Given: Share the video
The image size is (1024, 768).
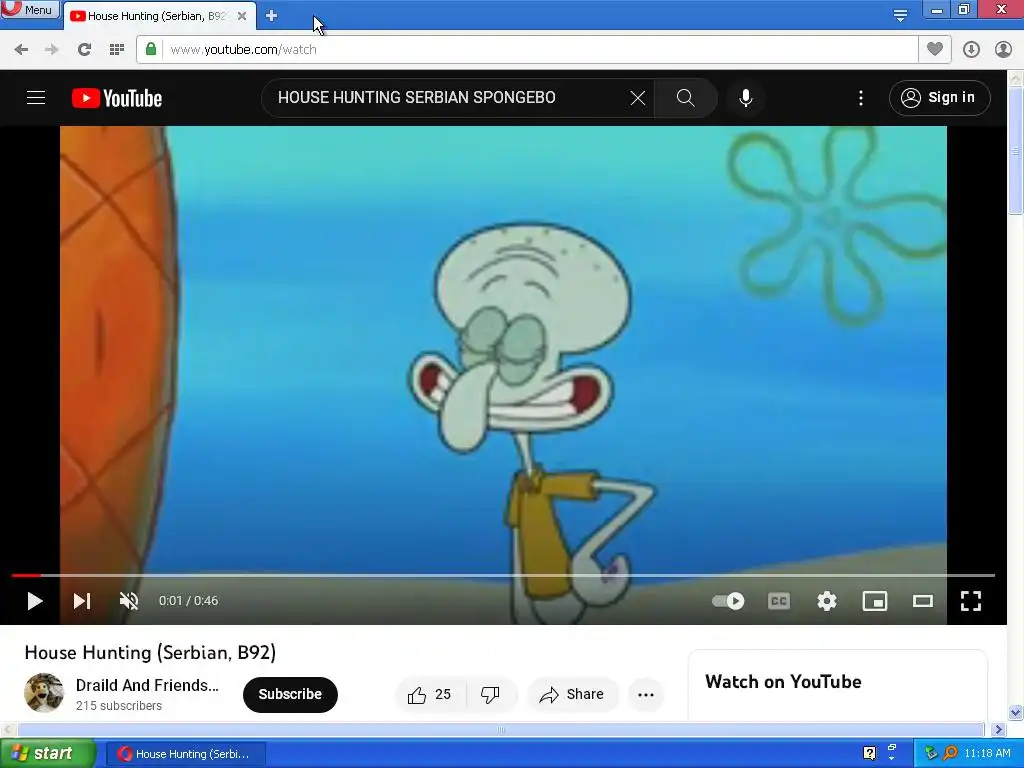Looking at the screenshot, I should click(572, 695).
